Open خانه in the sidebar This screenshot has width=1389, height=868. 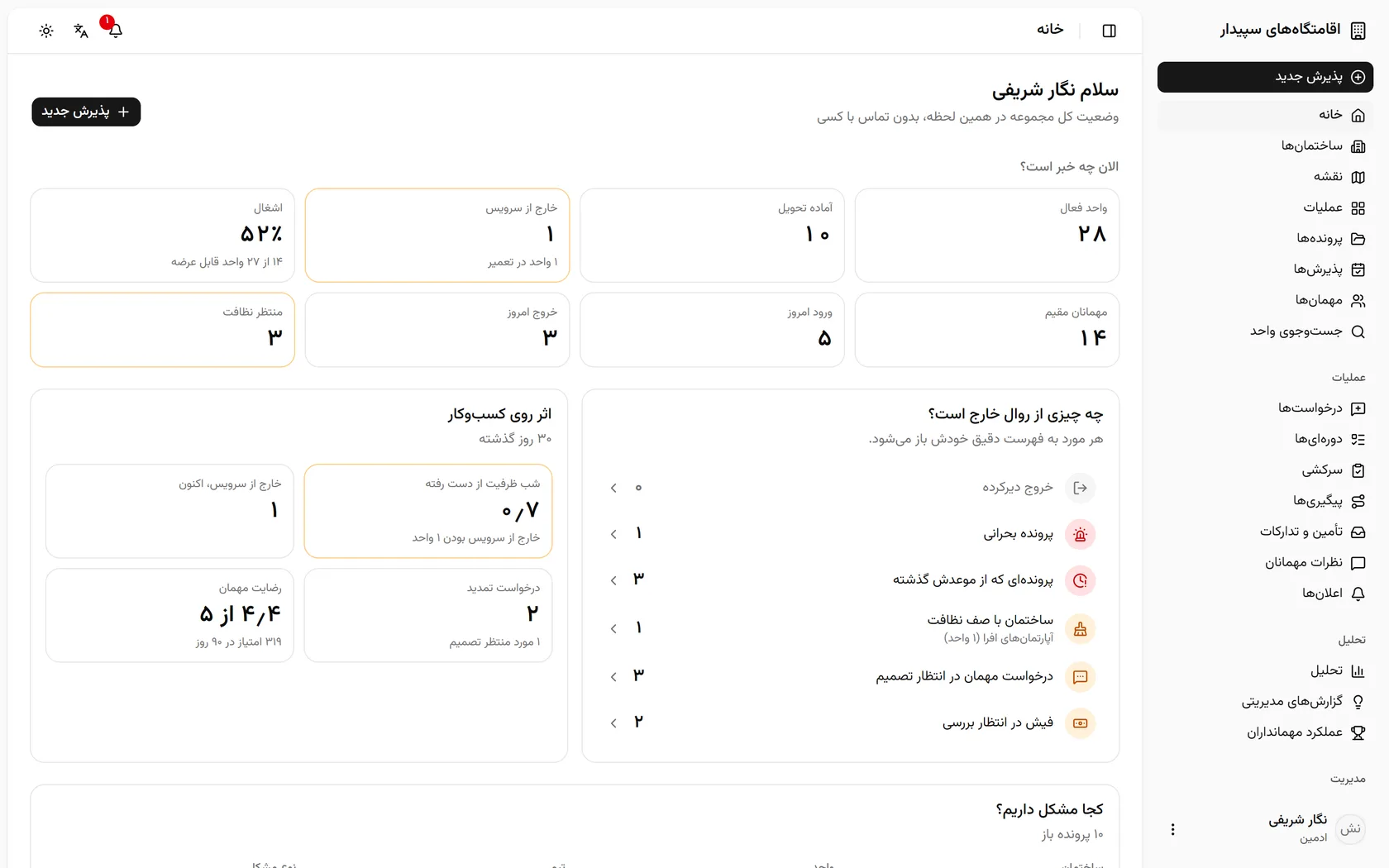1265,115
